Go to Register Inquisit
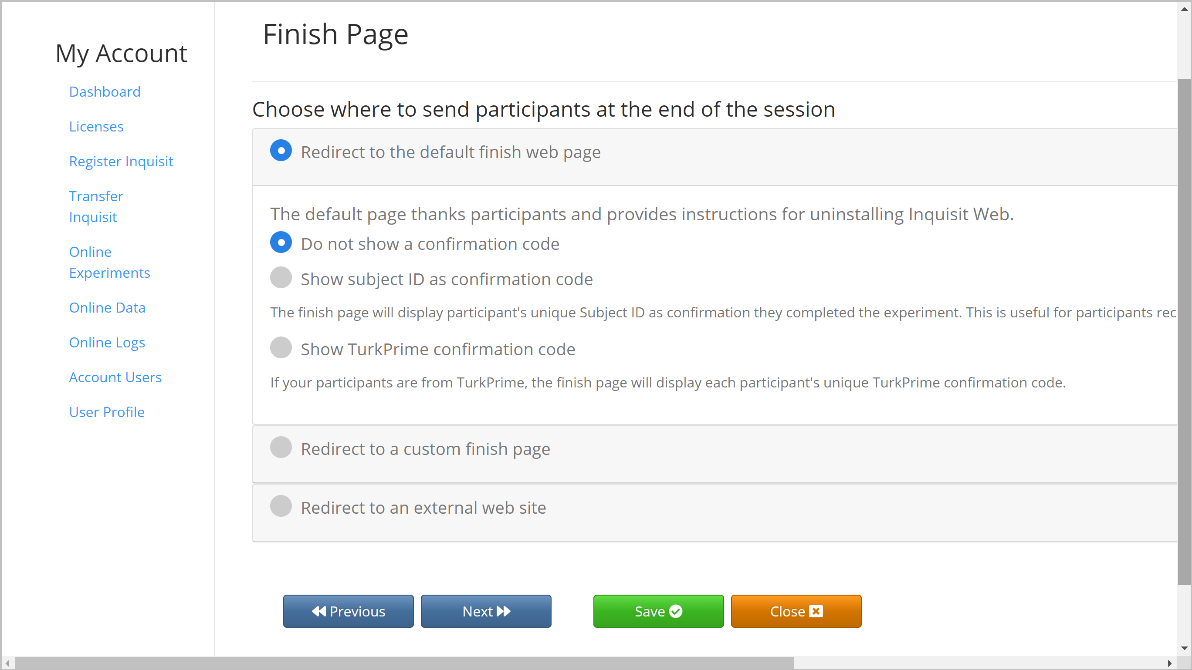 (121, 161)
